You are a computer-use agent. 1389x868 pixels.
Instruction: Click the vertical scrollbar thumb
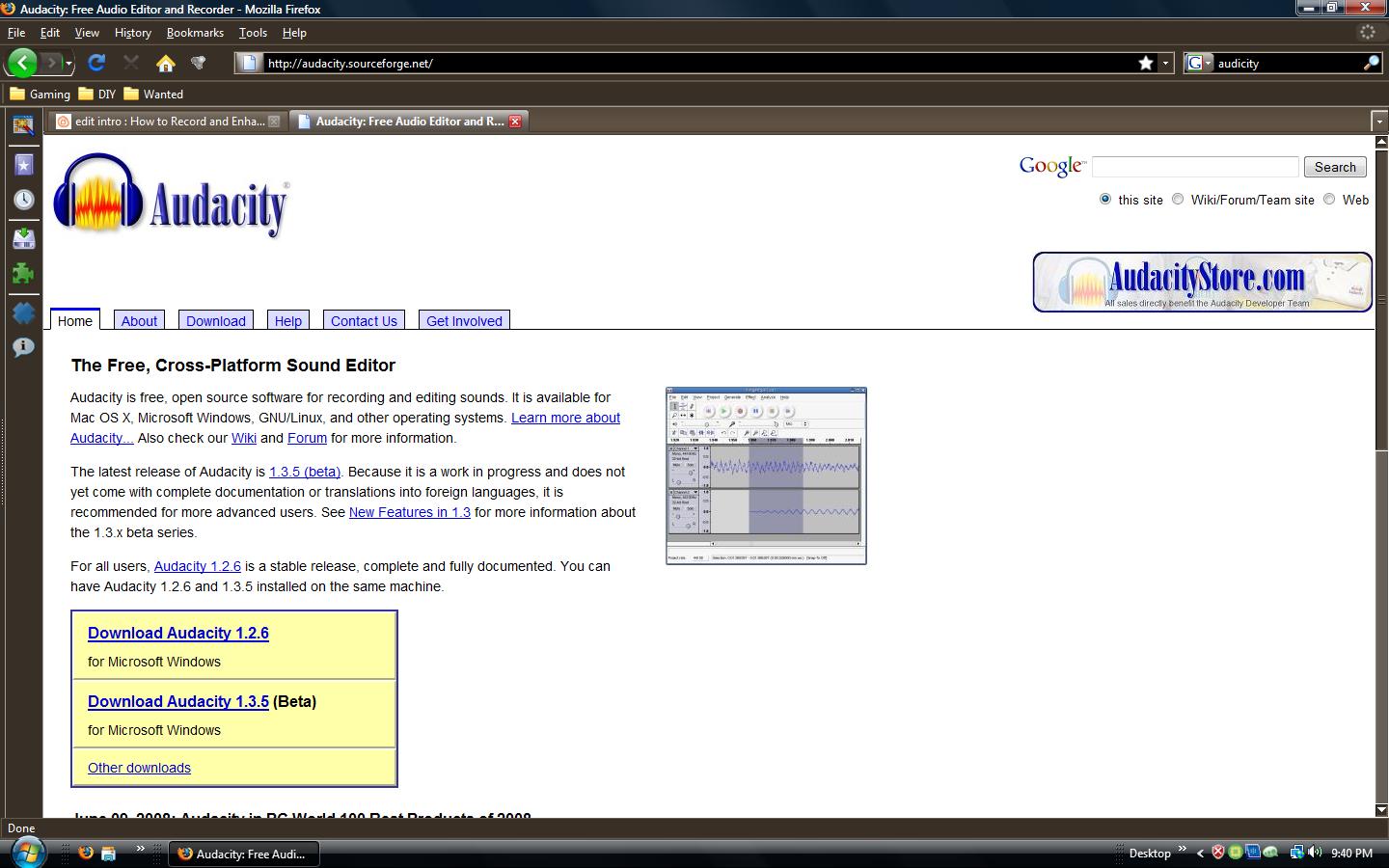[x=1381, y=300]
